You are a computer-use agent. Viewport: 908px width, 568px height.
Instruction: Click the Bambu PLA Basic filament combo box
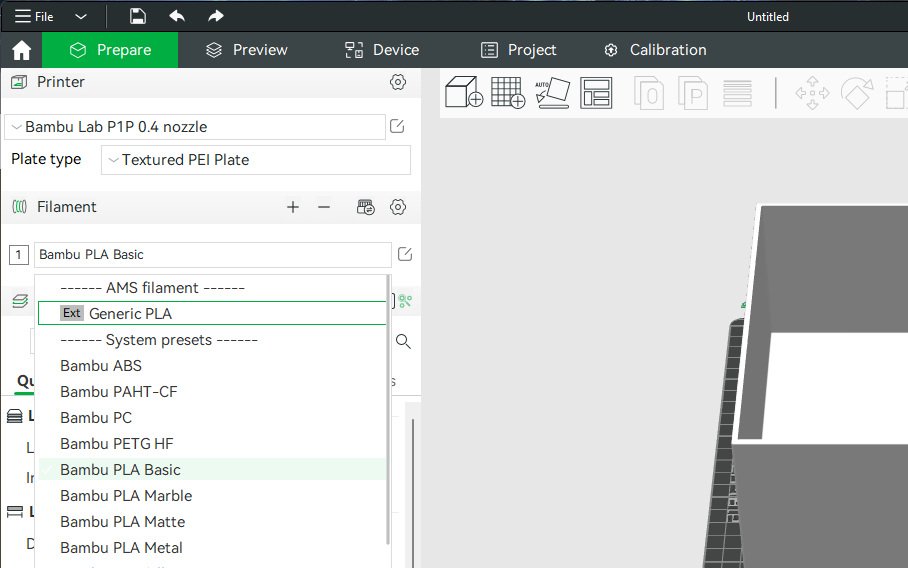click(213, 255)
